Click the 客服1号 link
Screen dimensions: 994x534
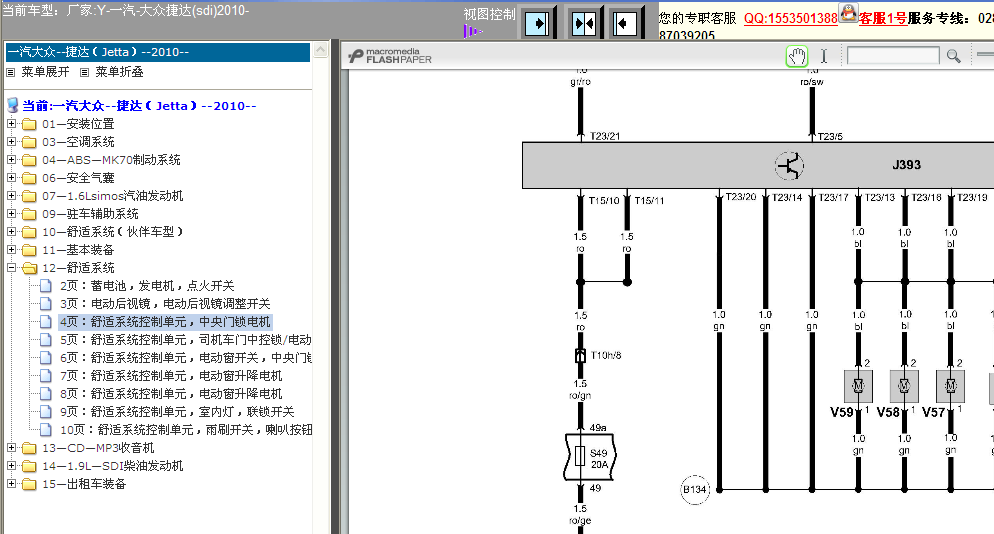pyautogui.click(x=883, y=18)
